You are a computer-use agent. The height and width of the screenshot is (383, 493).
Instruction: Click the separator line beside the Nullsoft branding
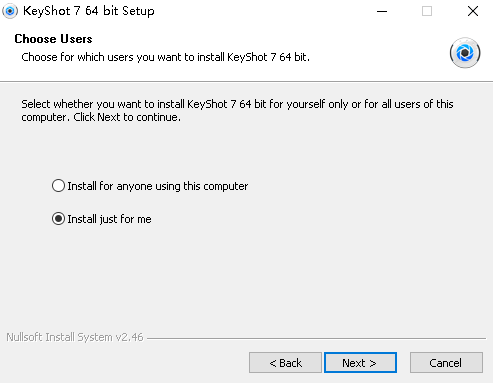click(x=316, y=338)
